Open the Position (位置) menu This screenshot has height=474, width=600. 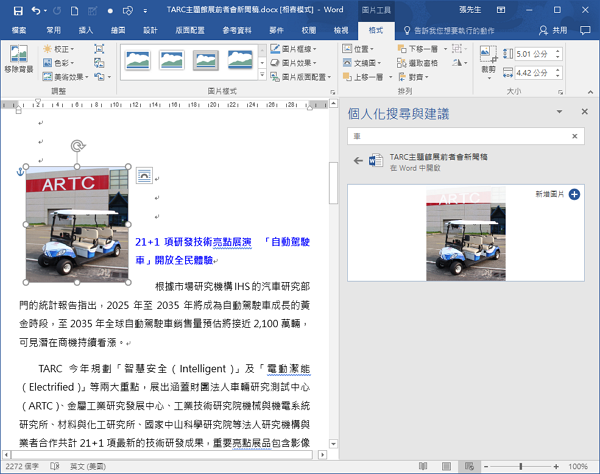[358, 49]
